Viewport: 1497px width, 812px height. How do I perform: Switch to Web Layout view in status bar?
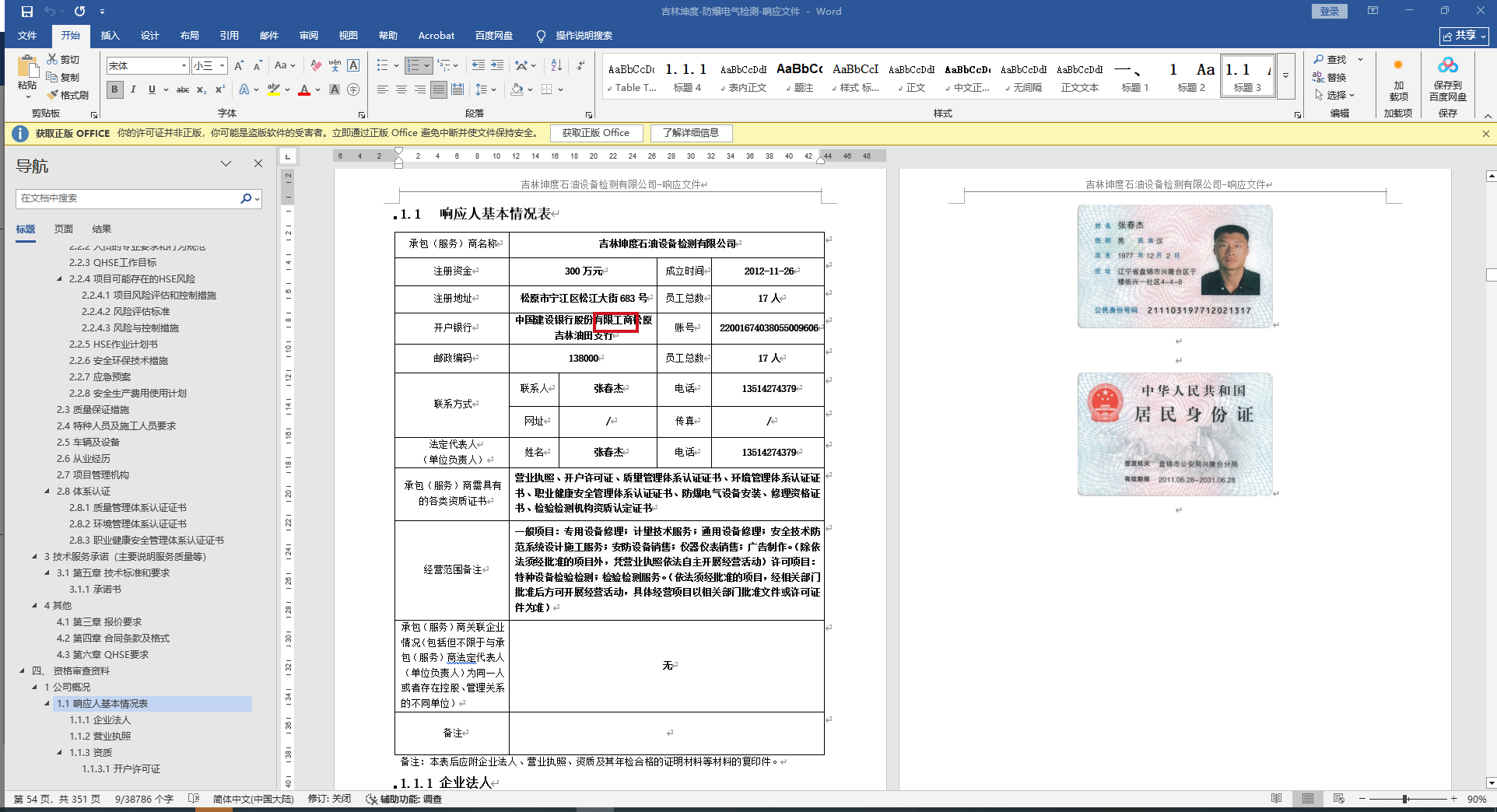1339,799
